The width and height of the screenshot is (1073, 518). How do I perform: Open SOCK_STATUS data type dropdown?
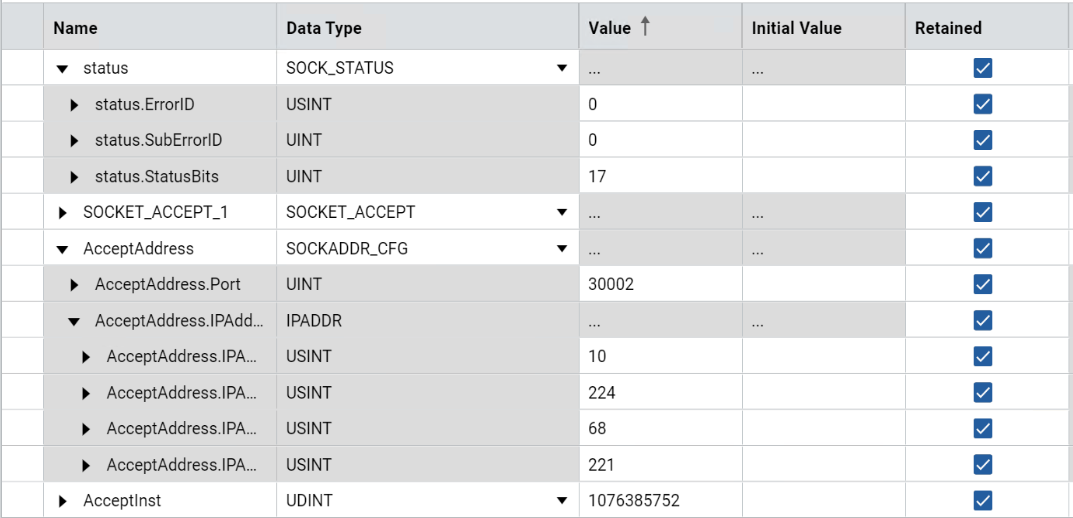[562, 69]
